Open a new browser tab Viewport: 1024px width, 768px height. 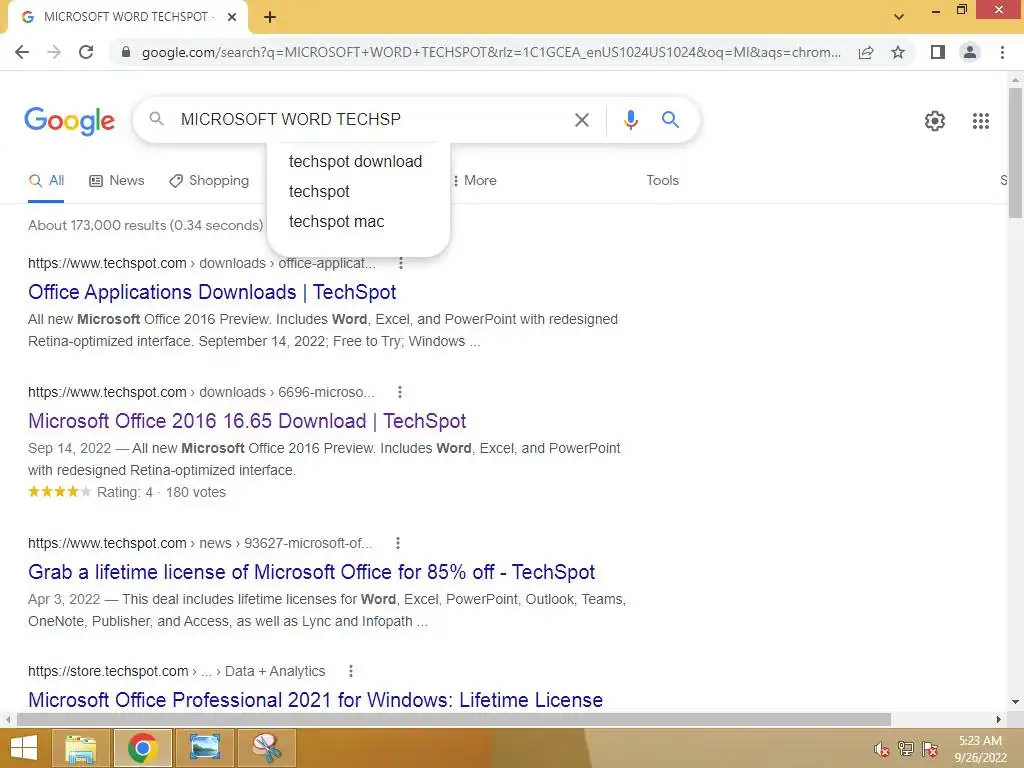270,17
